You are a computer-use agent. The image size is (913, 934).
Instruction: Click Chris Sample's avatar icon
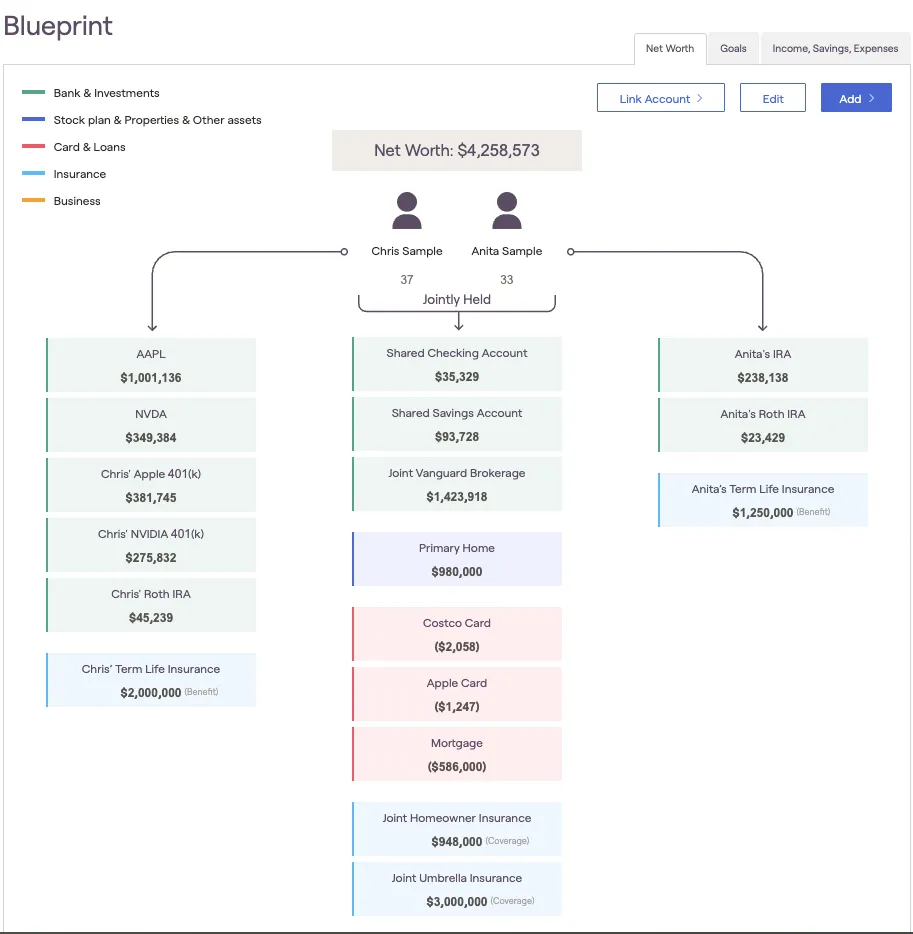407,211
